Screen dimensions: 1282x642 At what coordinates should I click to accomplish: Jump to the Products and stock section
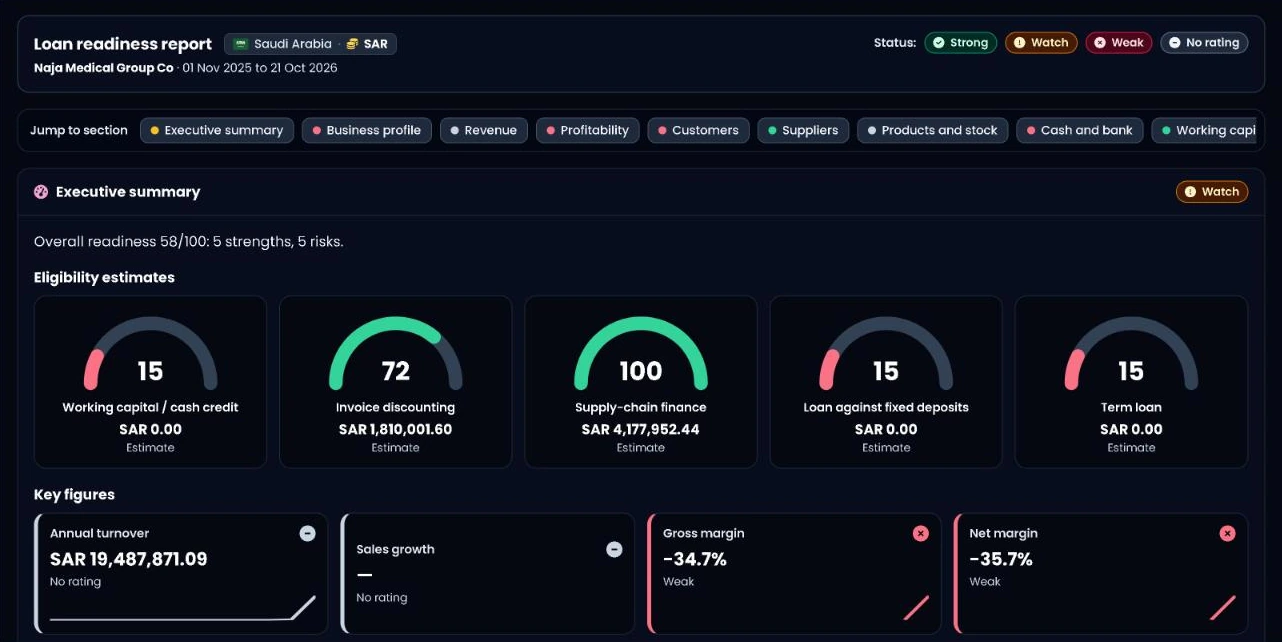[932, 131]
